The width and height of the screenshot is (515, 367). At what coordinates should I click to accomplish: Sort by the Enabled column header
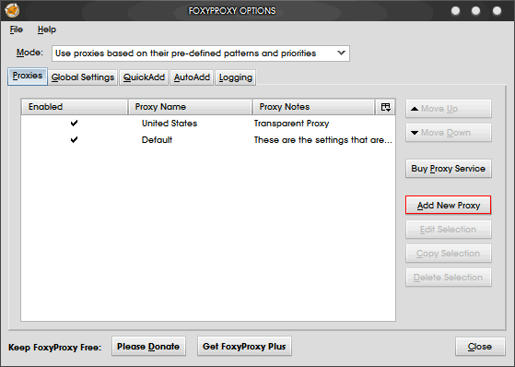click(x=74, y=107)
